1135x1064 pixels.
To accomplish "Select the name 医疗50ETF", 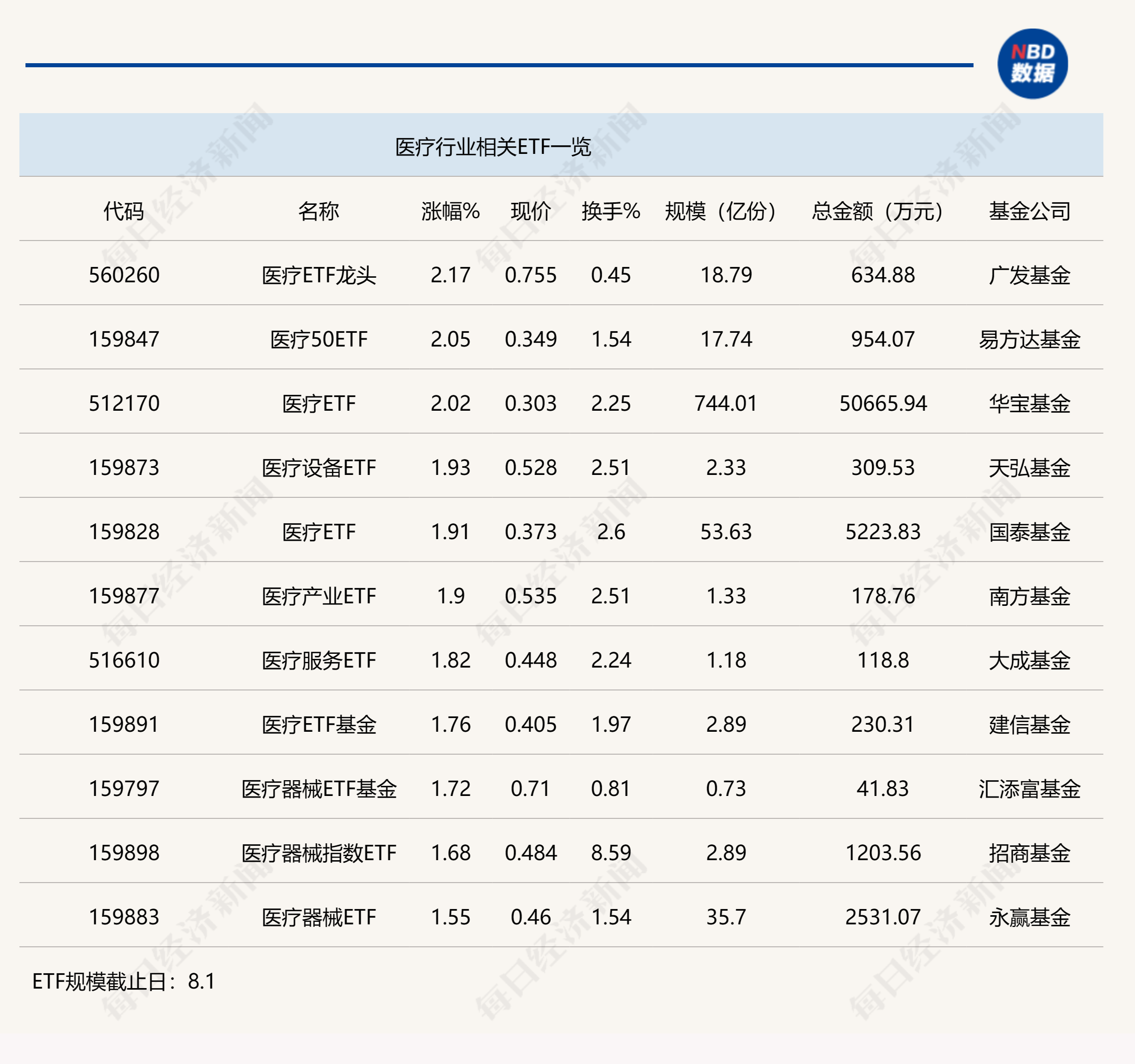I will point(318,339).
